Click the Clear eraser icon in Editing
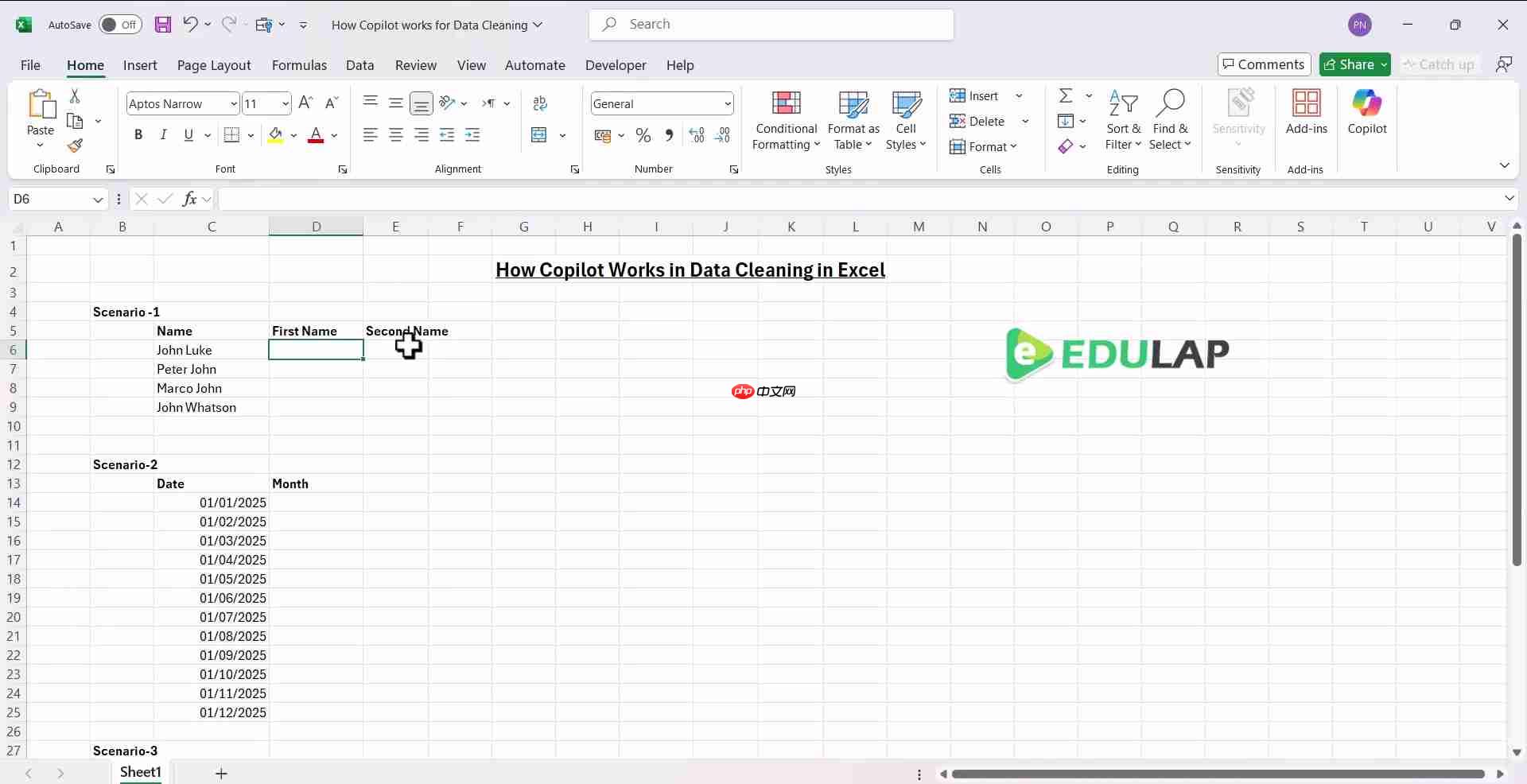The image size is (1527, 784). tap(1066, 146)
